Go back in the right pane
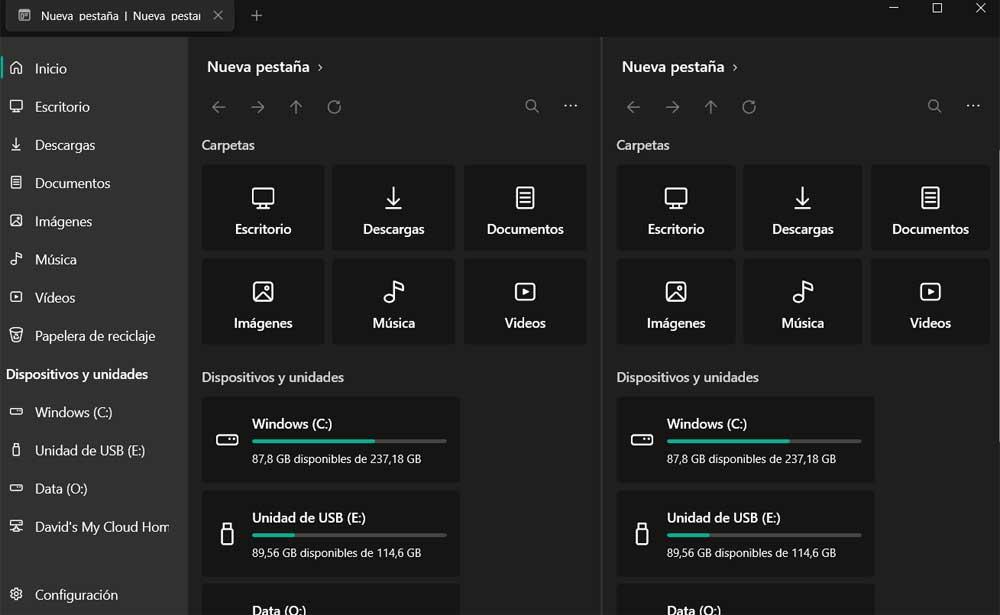 pyautogui.click(x=633, y=107)
